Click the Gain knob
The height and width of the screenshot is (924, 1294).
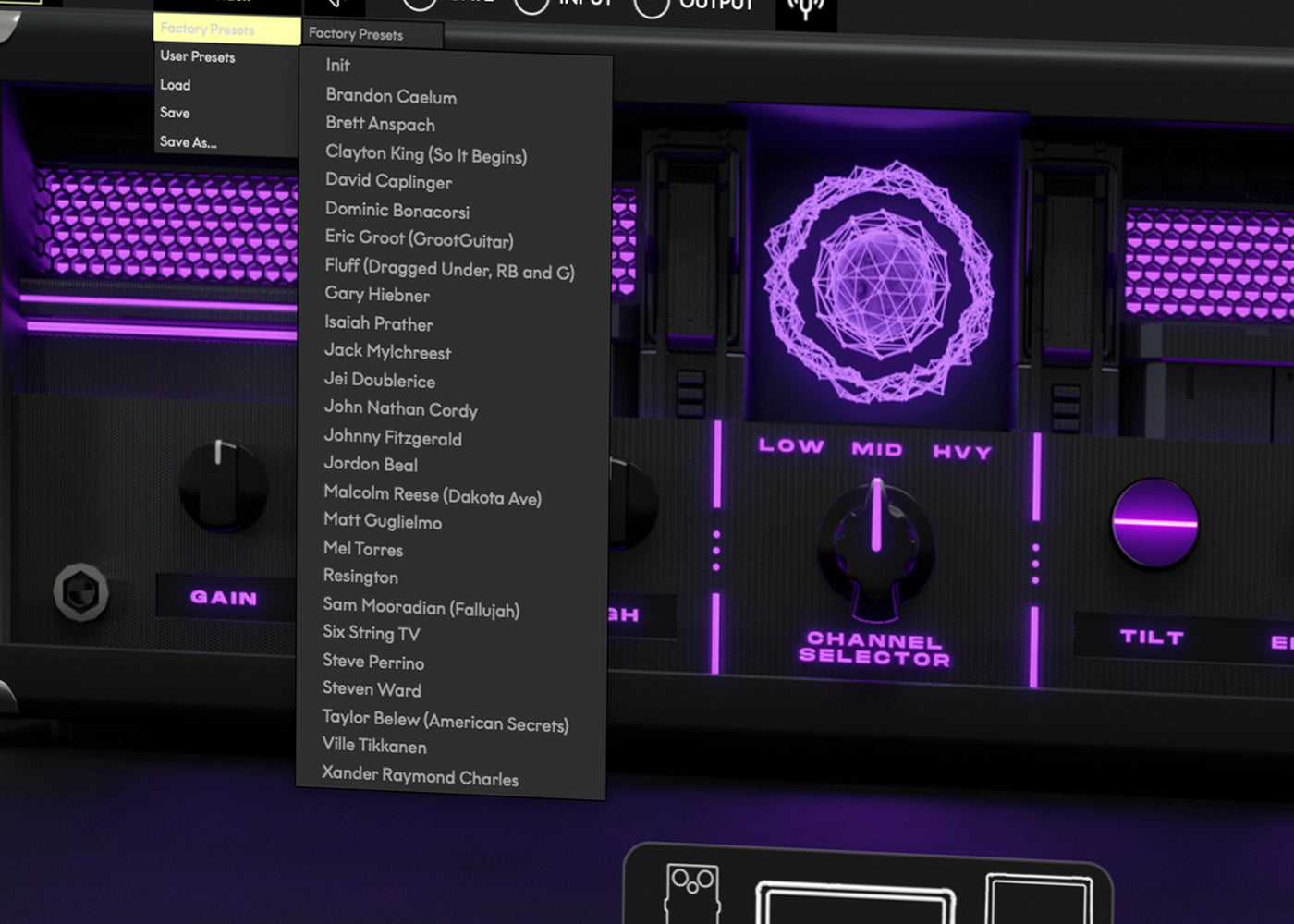222,485
